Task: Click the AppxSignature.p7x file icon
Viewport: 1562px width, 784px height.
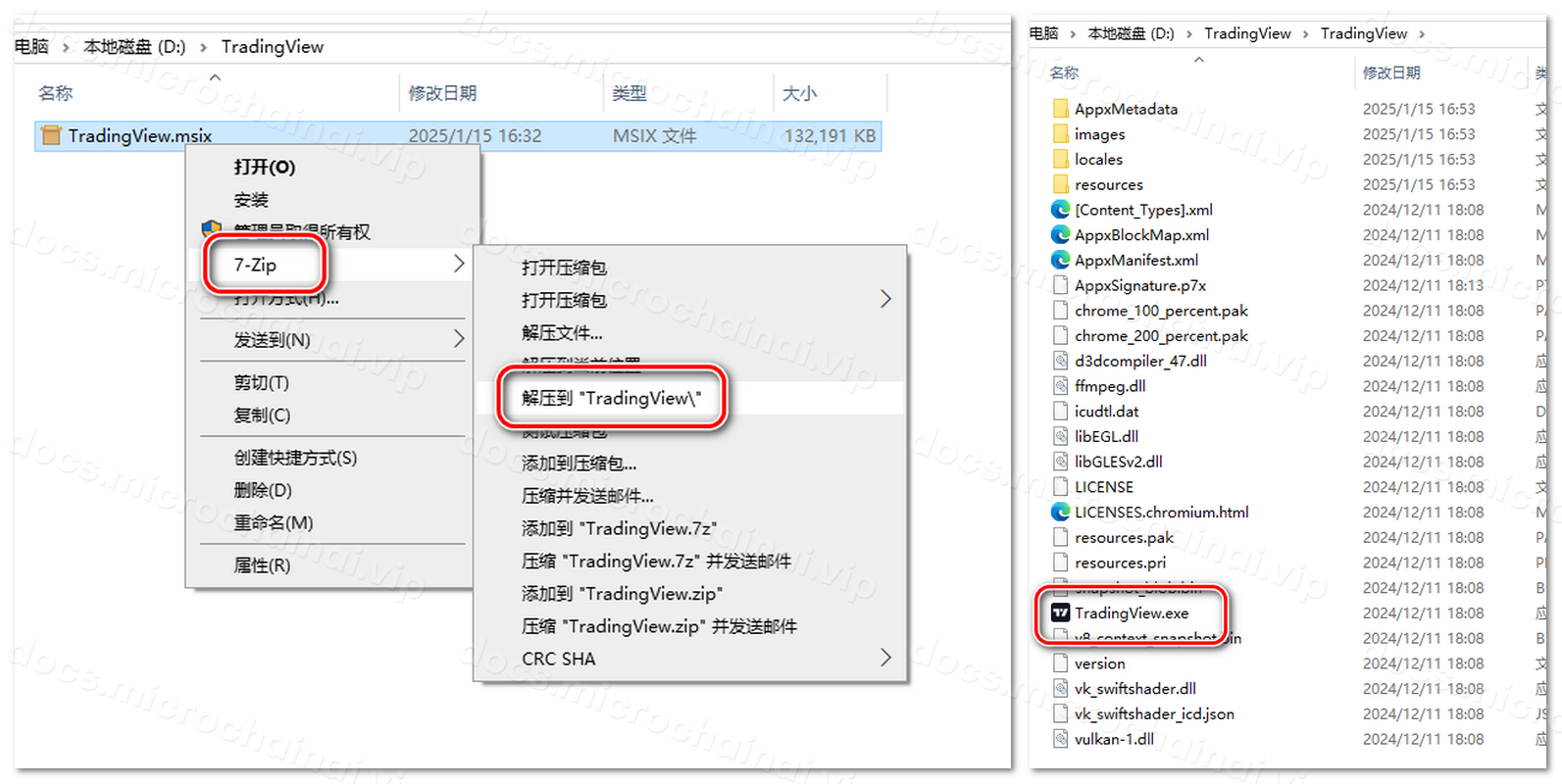Action: tap(1060, 285)
